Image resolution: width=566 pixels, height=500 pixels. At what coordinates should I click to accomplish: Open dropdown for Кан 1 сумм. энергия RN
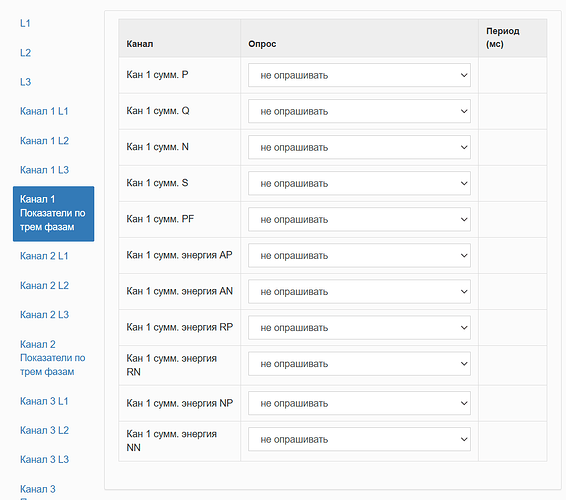click(x=359, y=364)
